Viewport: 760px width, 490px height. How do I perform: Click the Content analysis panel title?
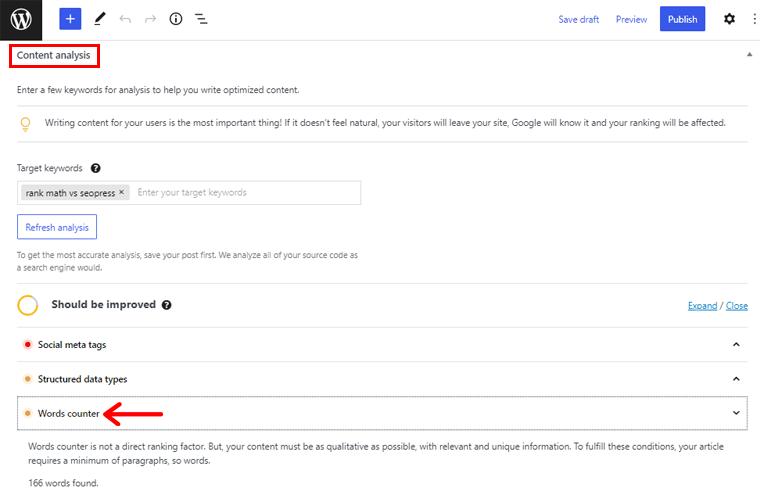54,55
